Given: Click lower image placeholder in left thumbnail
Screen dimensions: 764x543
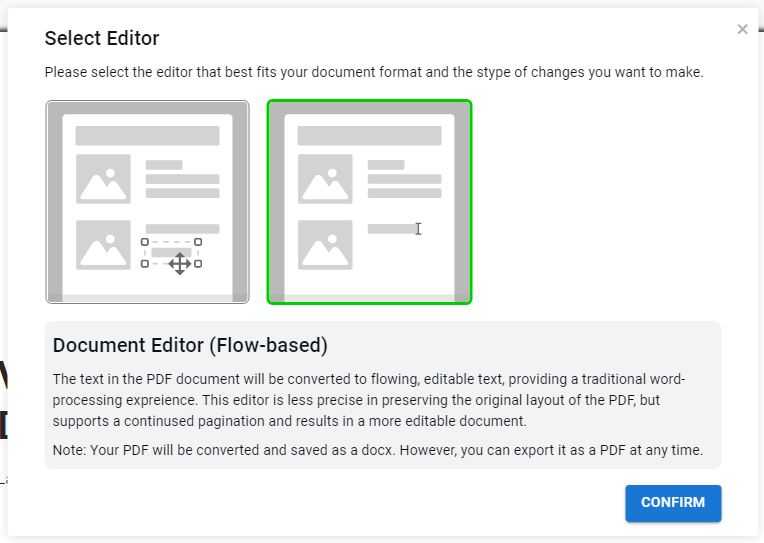Looking at the screenshot, I should pos(104,245).
